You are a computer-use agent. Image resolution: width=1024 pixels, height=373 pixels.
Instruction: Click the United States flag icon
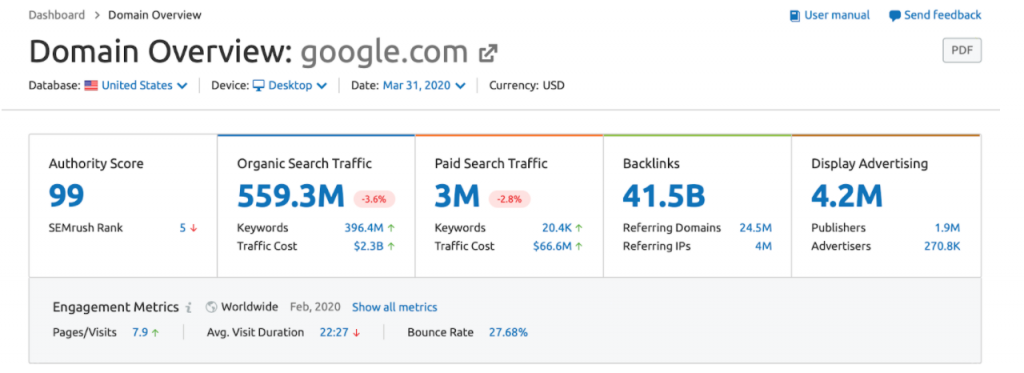tap(91, 86)
